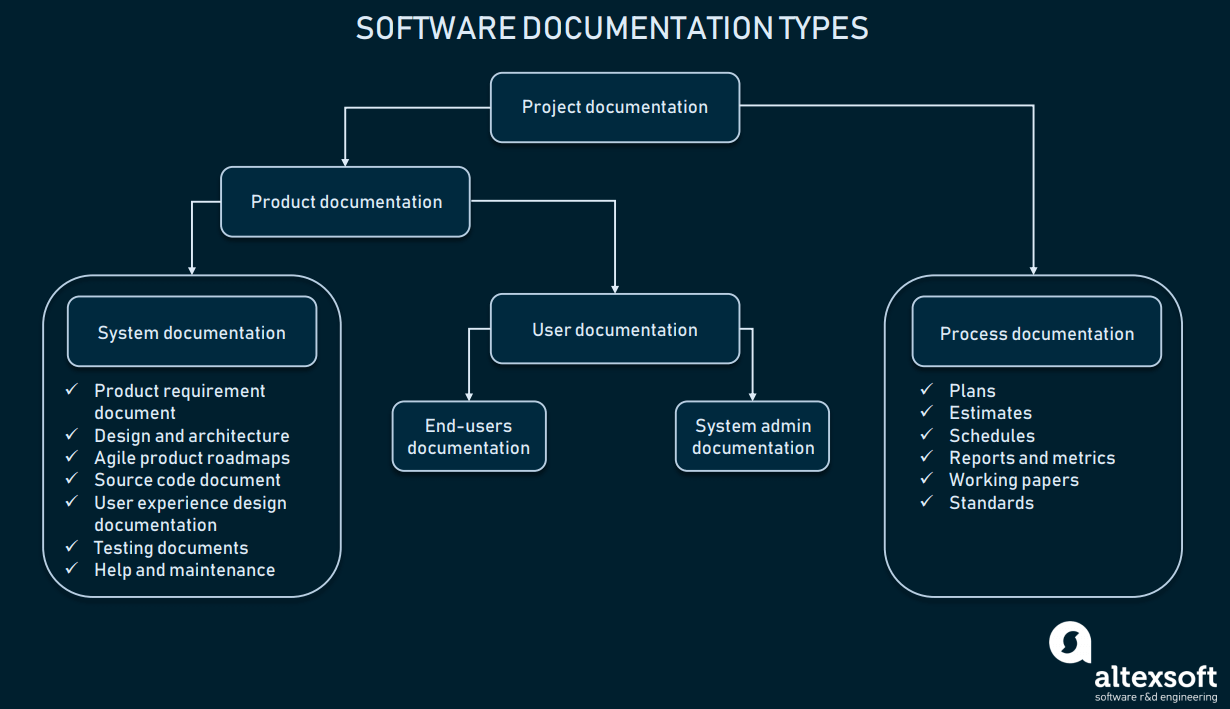Select the Testing documents item
Viewport: 1230px width, 709px height.
[x=170, y=548]
